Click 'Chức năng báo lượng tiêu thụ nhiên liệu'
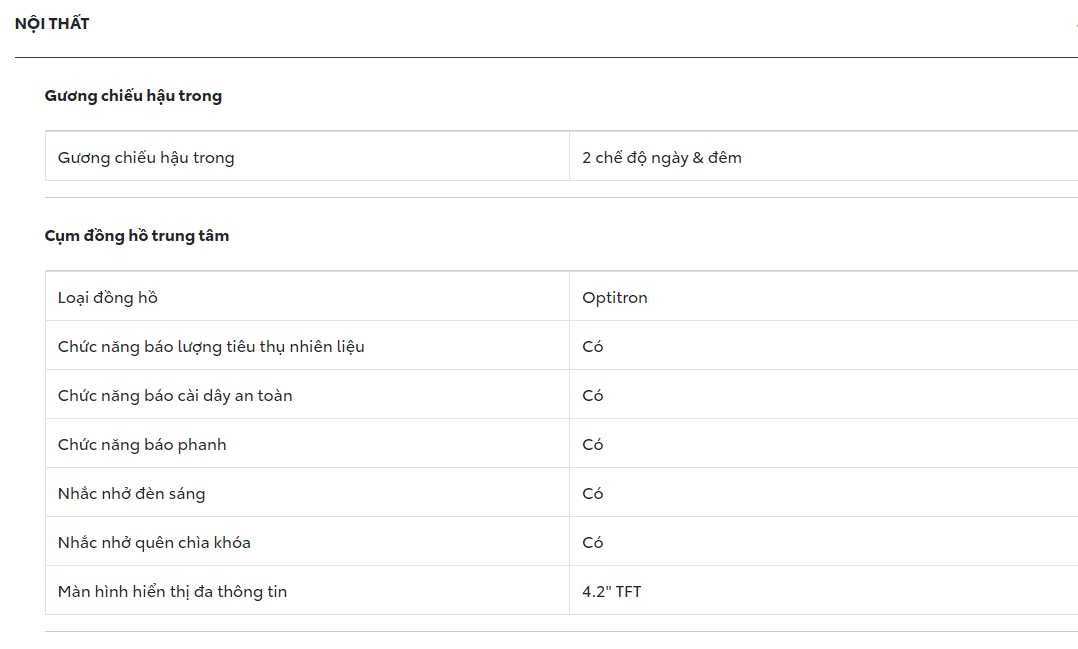Screen dimensions: 1078x649 point(211,347)
